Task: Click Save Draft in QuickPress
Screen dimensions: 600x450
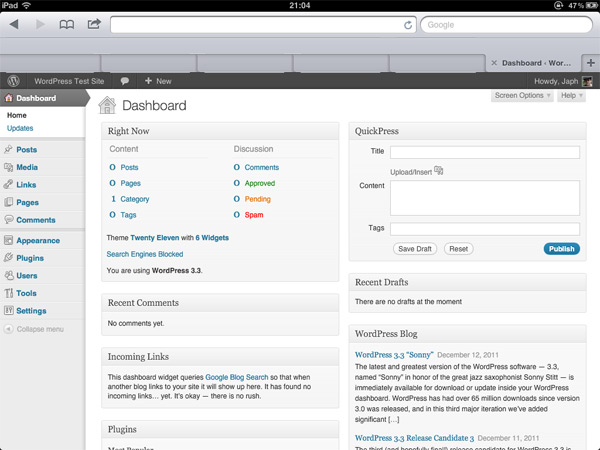Action: 415,249
